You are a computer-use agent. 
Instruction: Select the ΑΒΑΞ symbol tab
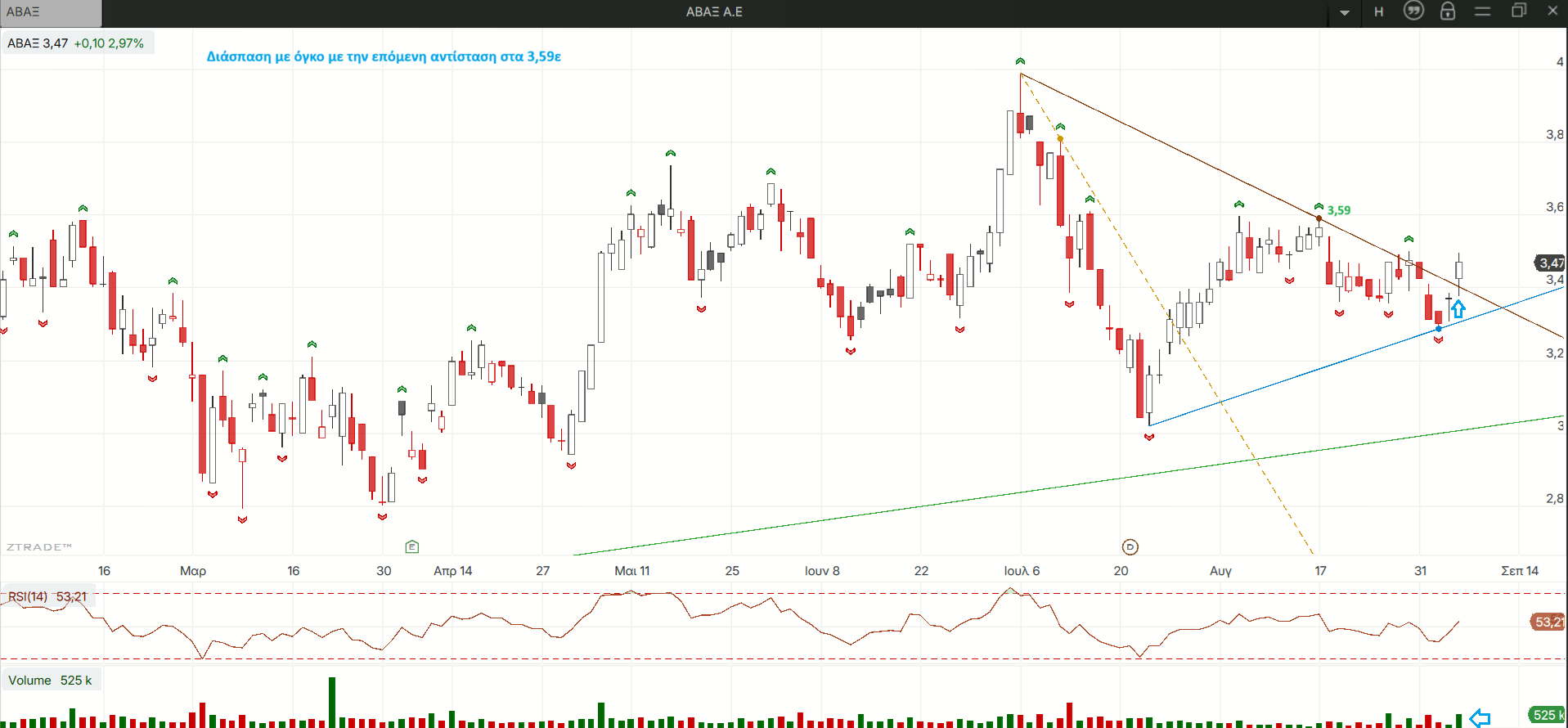(x=51, y=12)
